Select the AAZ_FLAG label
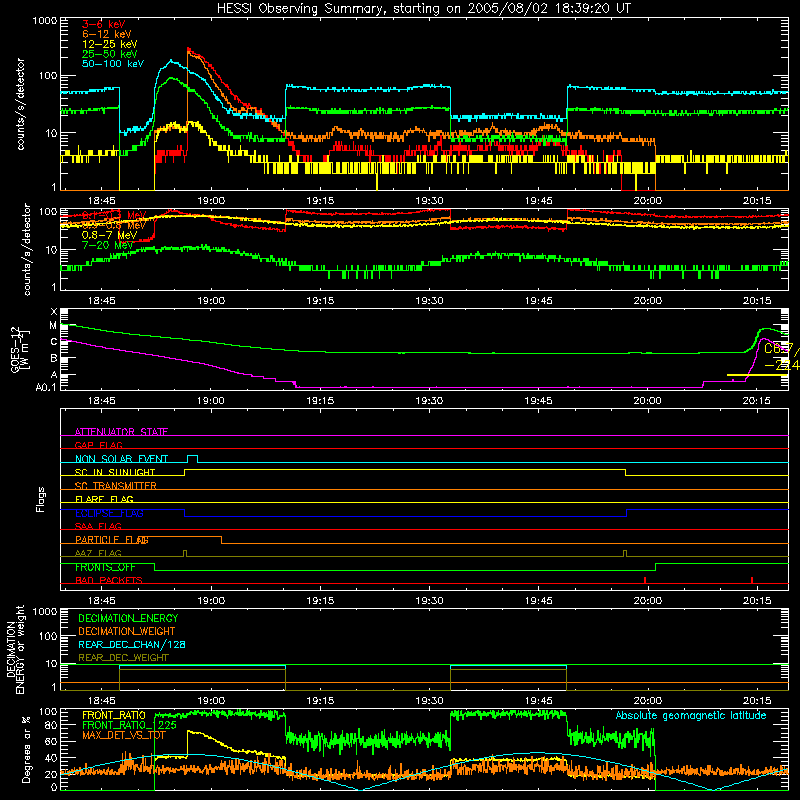Viewport: 800px width, 800px height. [x=98, y=553]
